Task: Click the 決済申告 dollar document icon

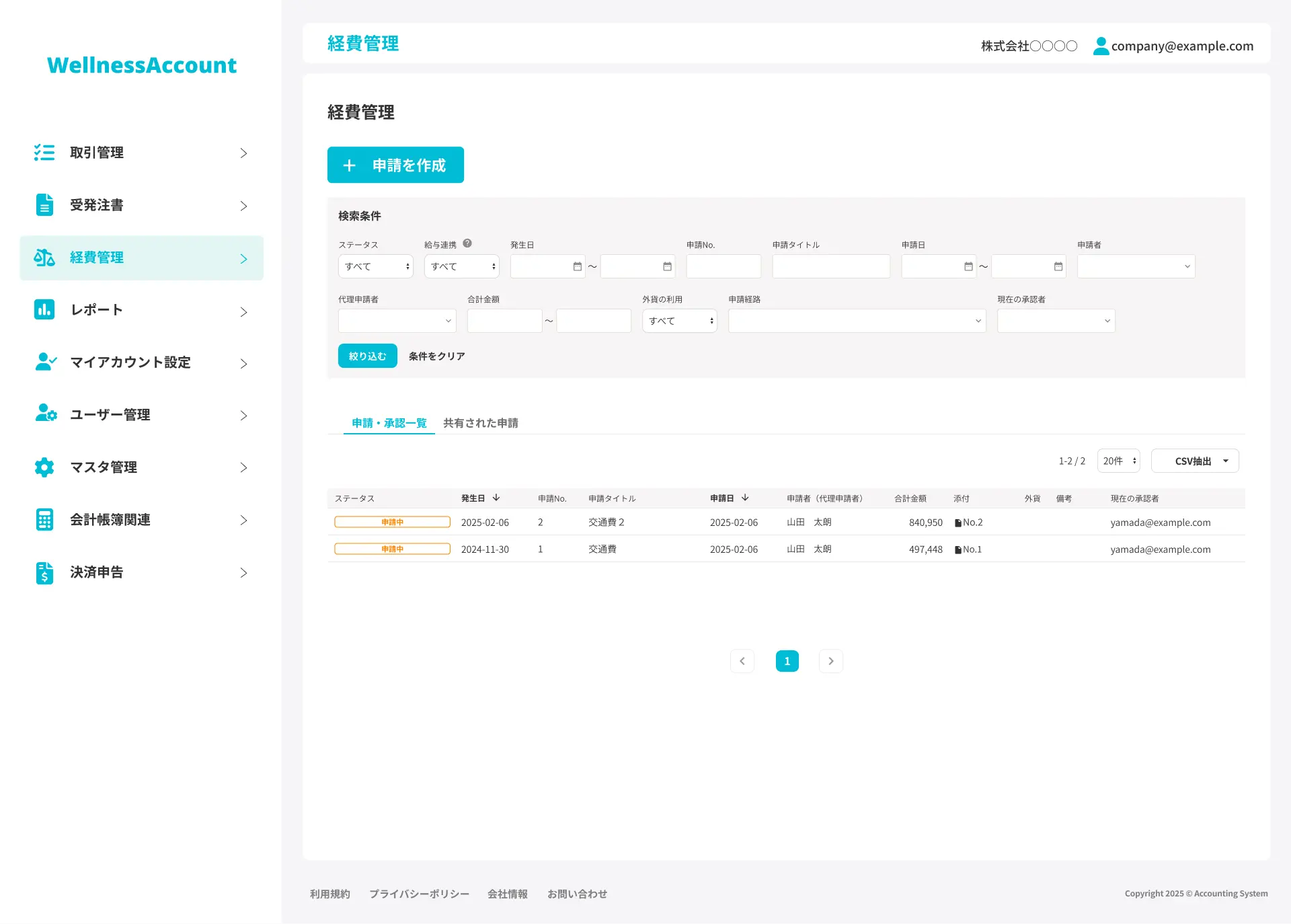Action: coord(44,572)
